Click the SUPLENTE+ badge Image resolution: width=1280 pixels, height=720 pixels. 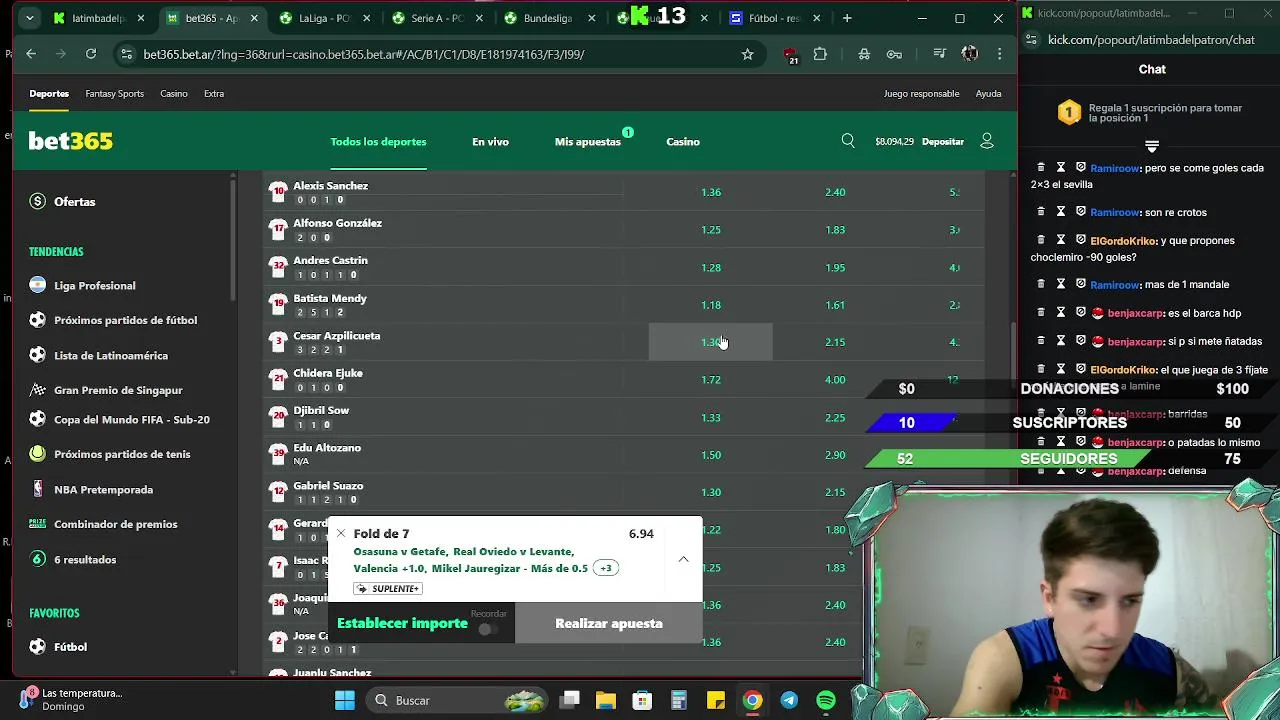click(388, 589)
